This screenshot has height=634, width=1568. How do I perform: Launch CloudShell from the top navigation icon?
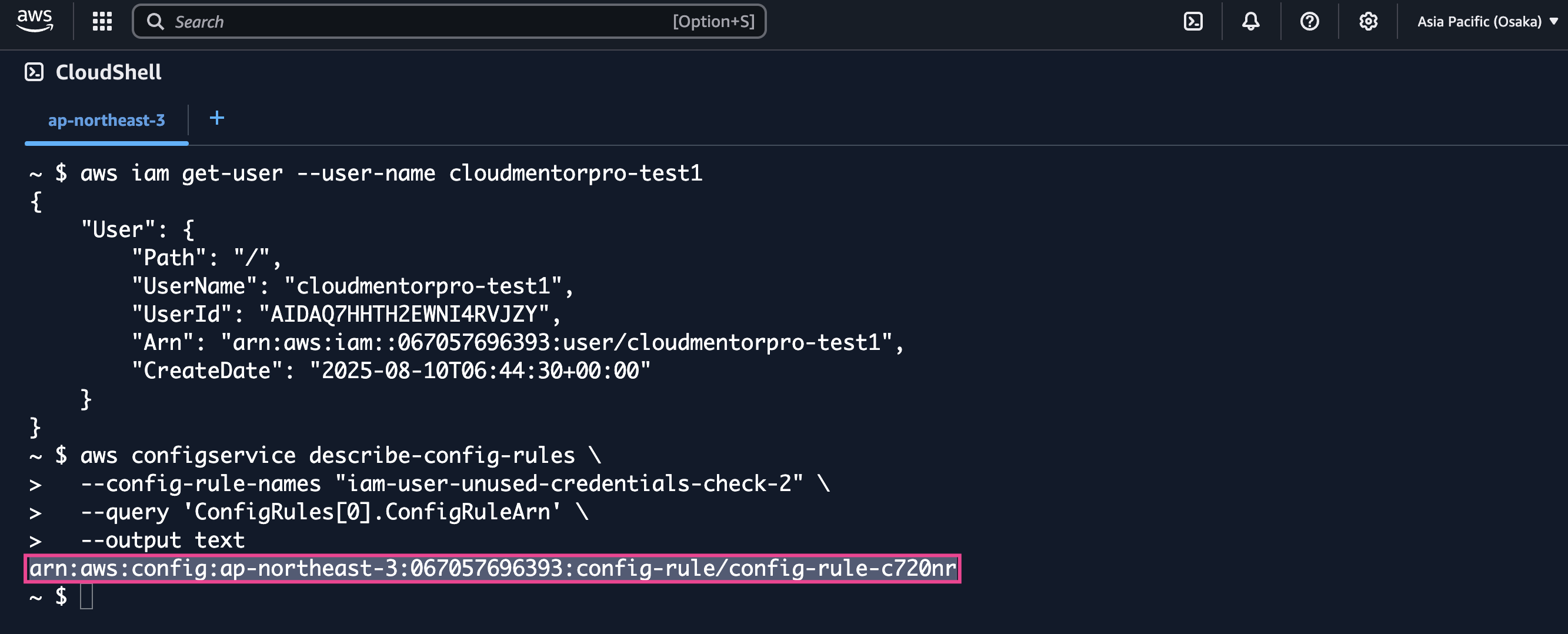click(1192, 21)
